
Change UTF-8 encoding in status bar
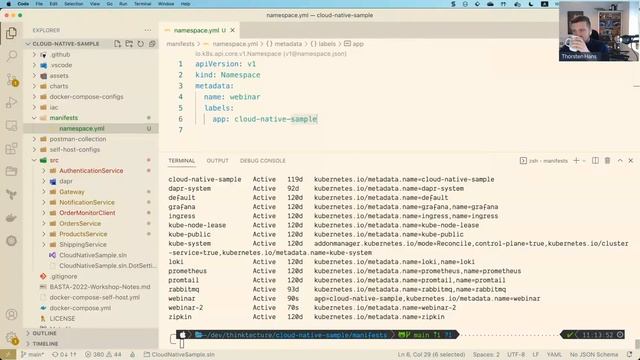coord(516,354)
